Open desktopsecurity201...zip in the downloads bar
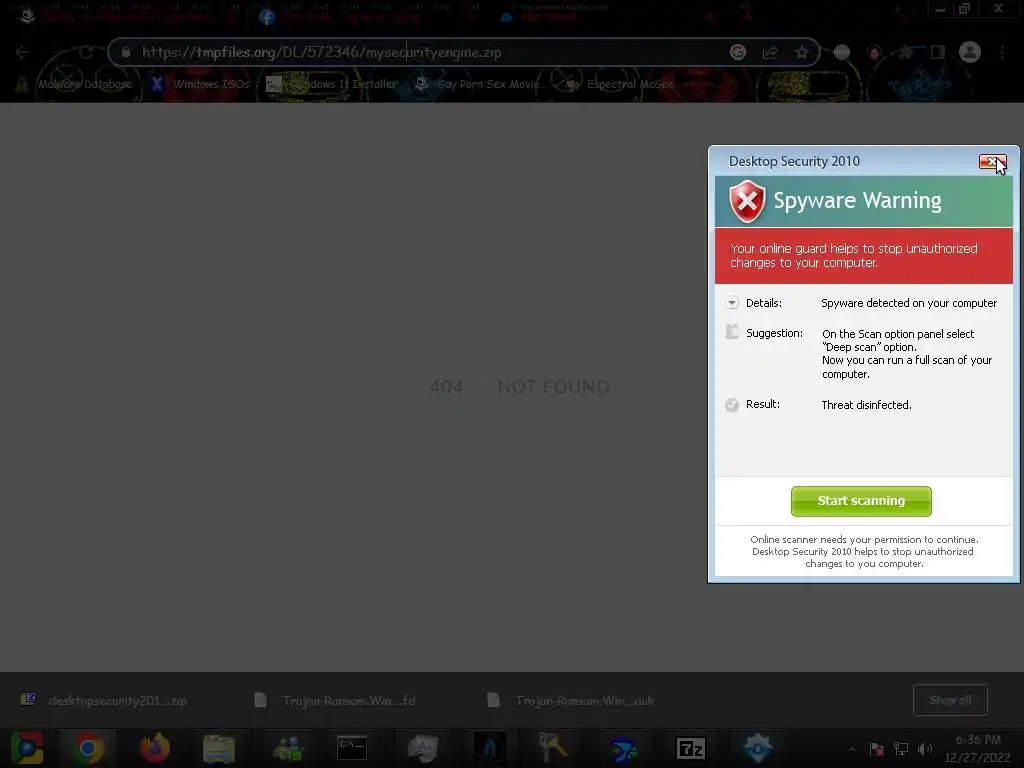 [104, 701]
